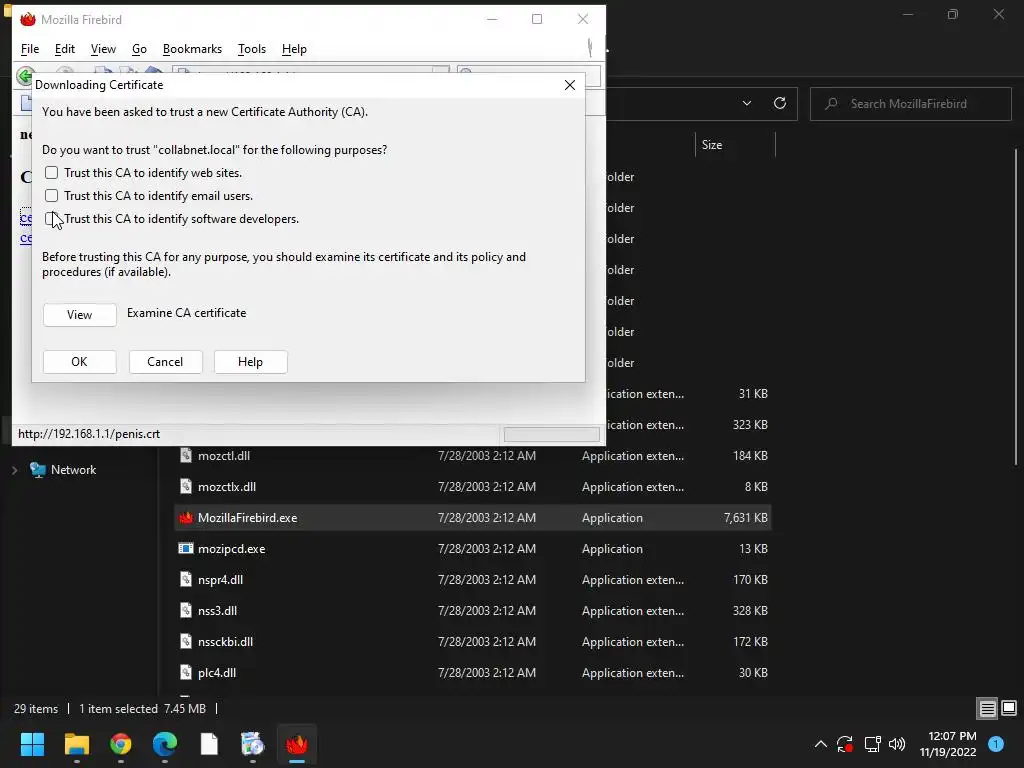Click the plc4.dll file icon
This screenshot has width=1024, height=768.
186,673
